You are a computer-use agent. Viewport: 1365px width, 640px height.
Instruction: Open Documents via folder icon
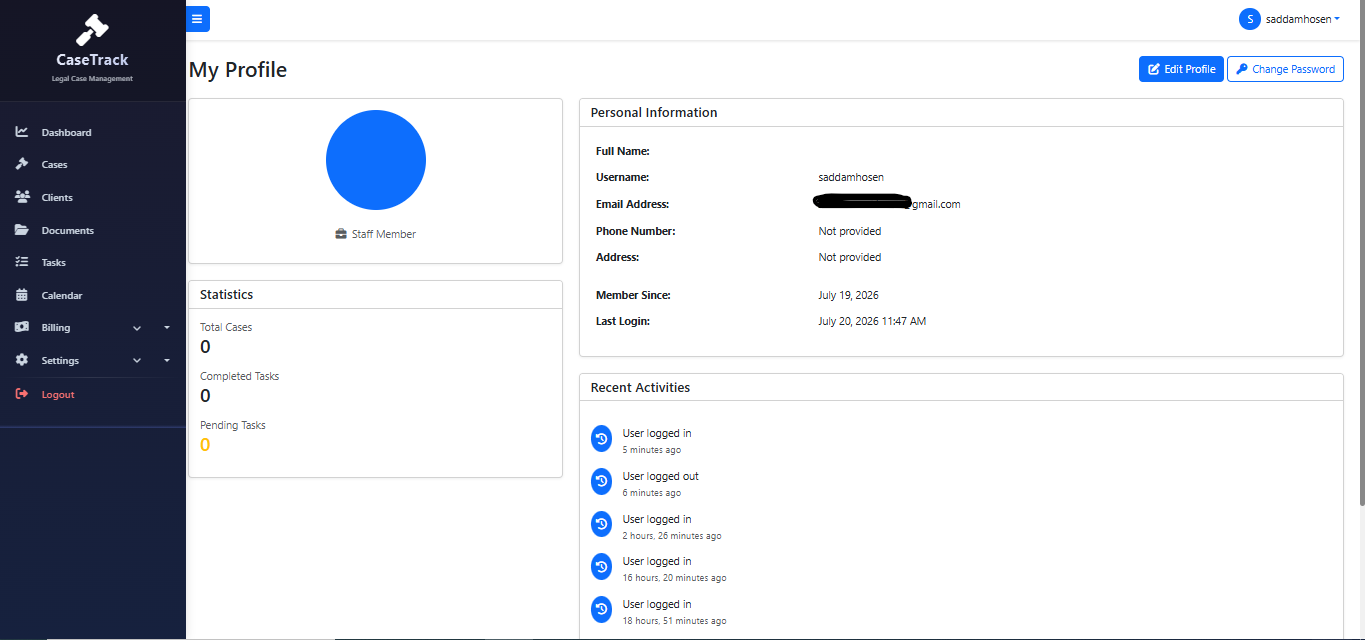coord(22,230)
